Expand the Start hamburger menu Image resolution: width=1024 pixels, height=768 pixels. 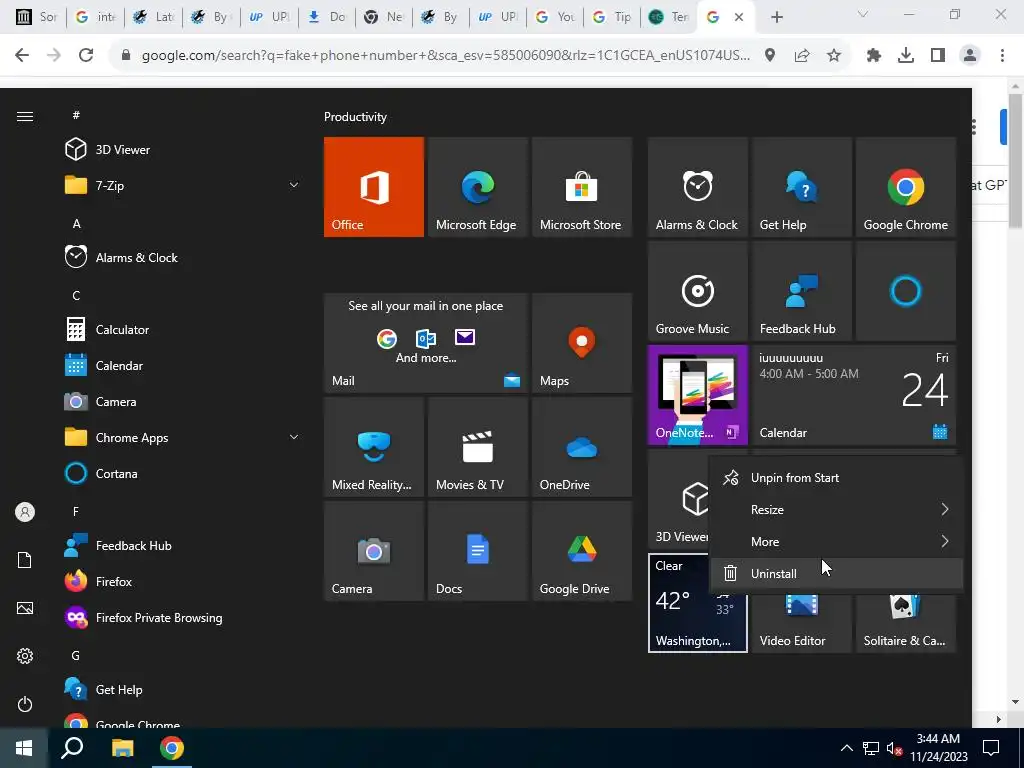point(25,116)
